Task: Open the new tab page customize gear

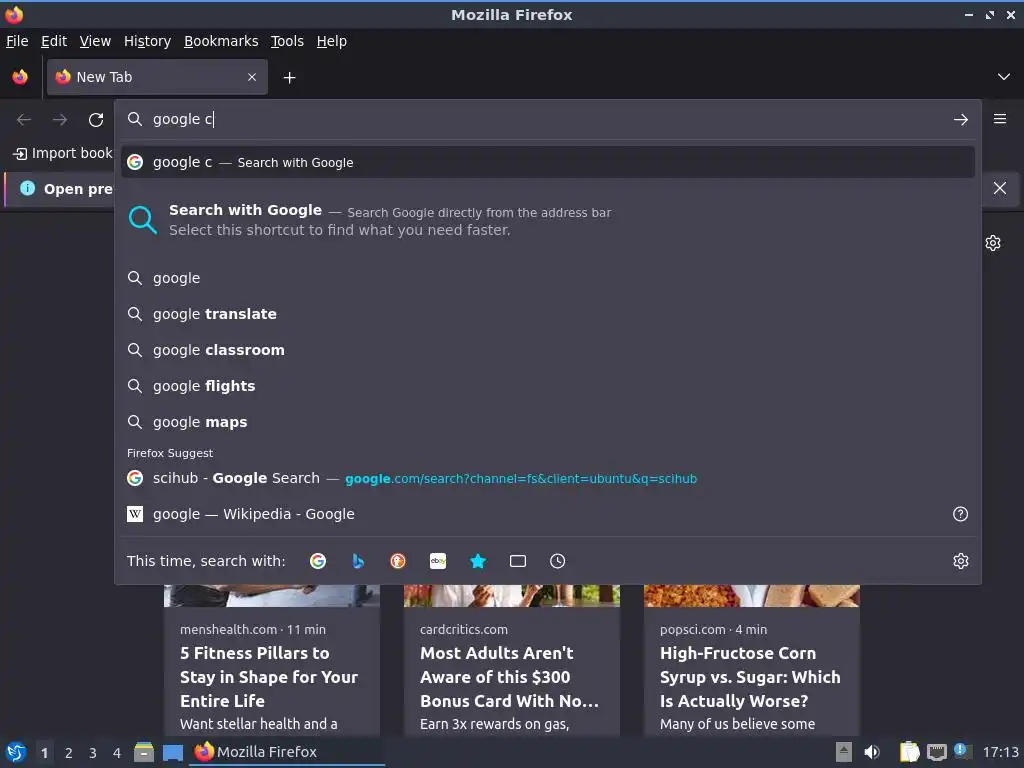Action: [993, 243]
